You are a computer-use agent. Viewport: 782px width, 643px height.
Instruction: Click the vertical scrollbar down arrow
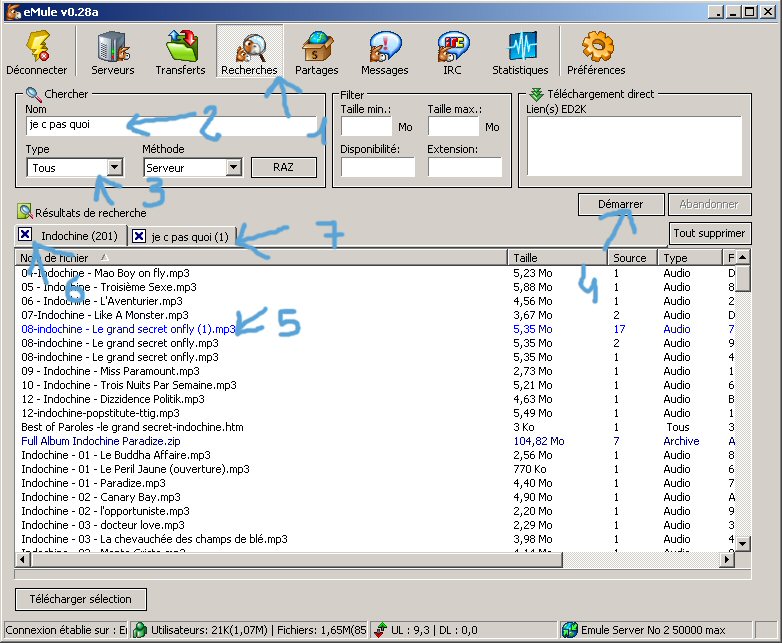[743, 544]
